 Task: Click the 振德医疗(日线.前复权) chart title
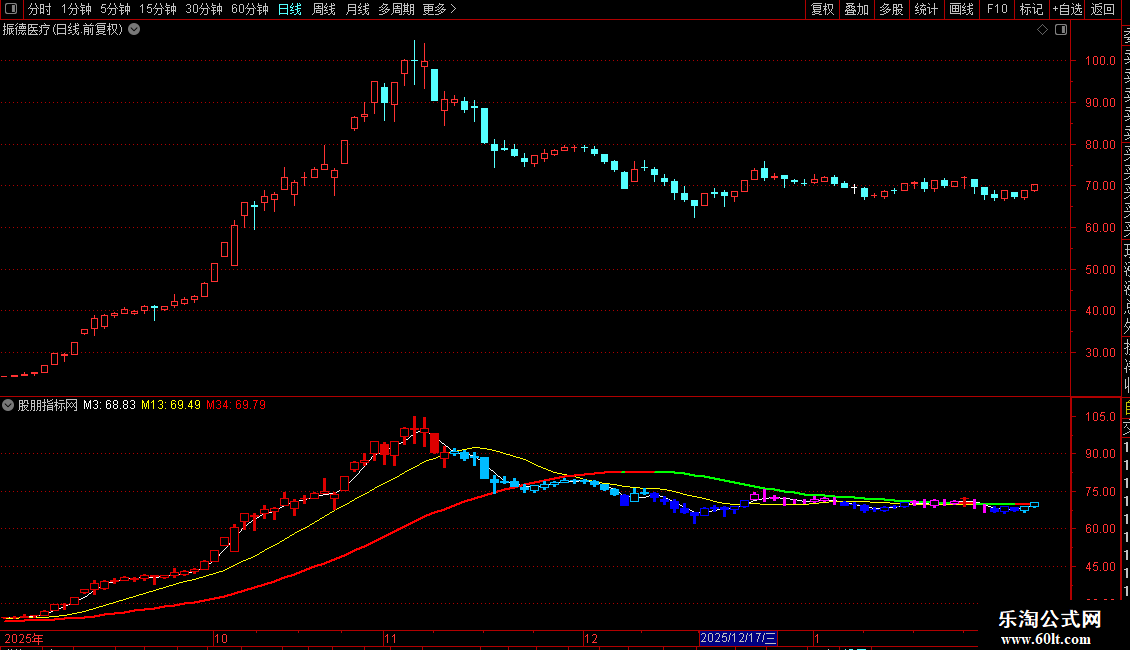tap(63, 30)
